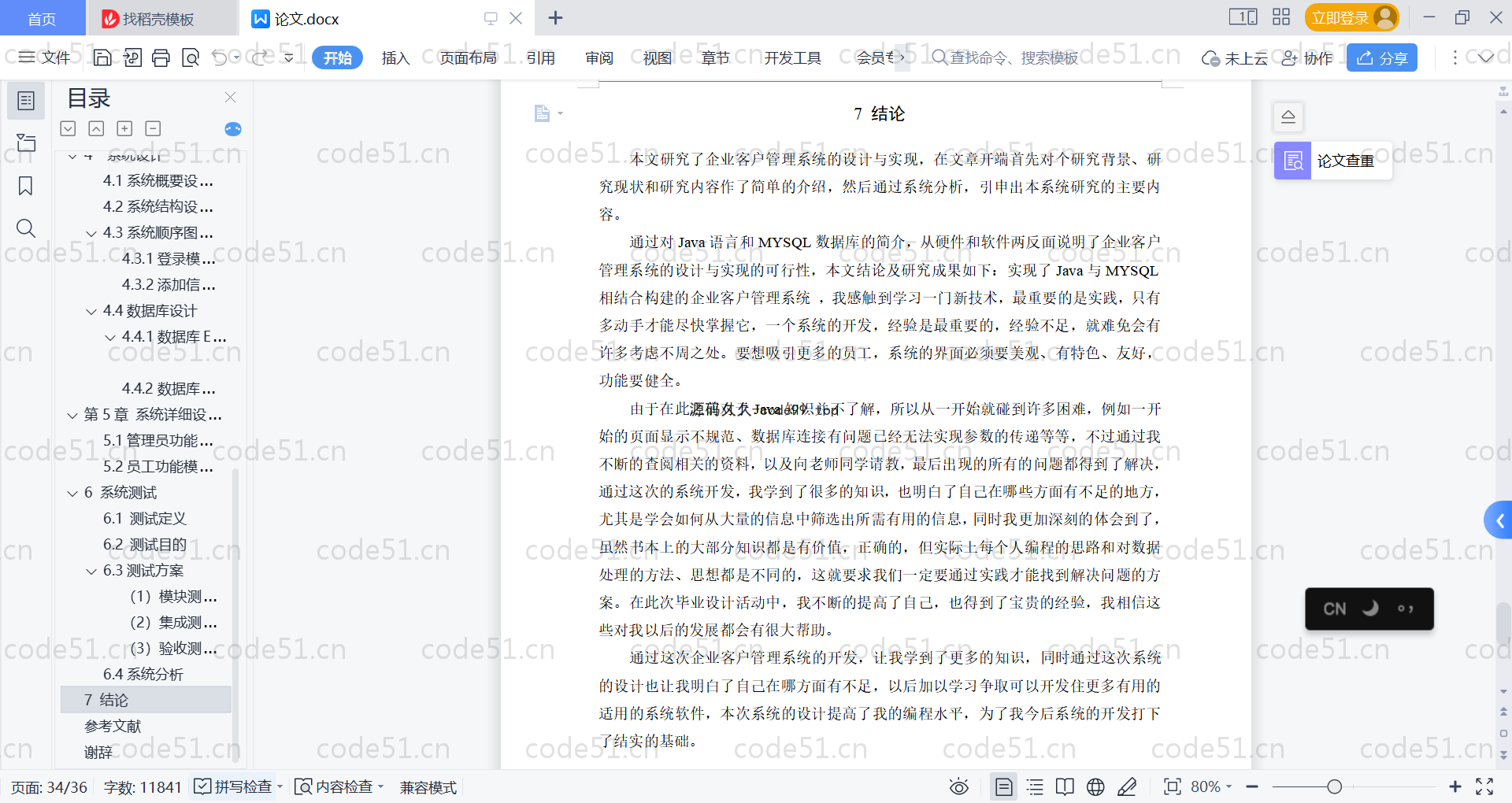Switch to web layout globe icon
1512x803 pixels.
point(1095,786)
